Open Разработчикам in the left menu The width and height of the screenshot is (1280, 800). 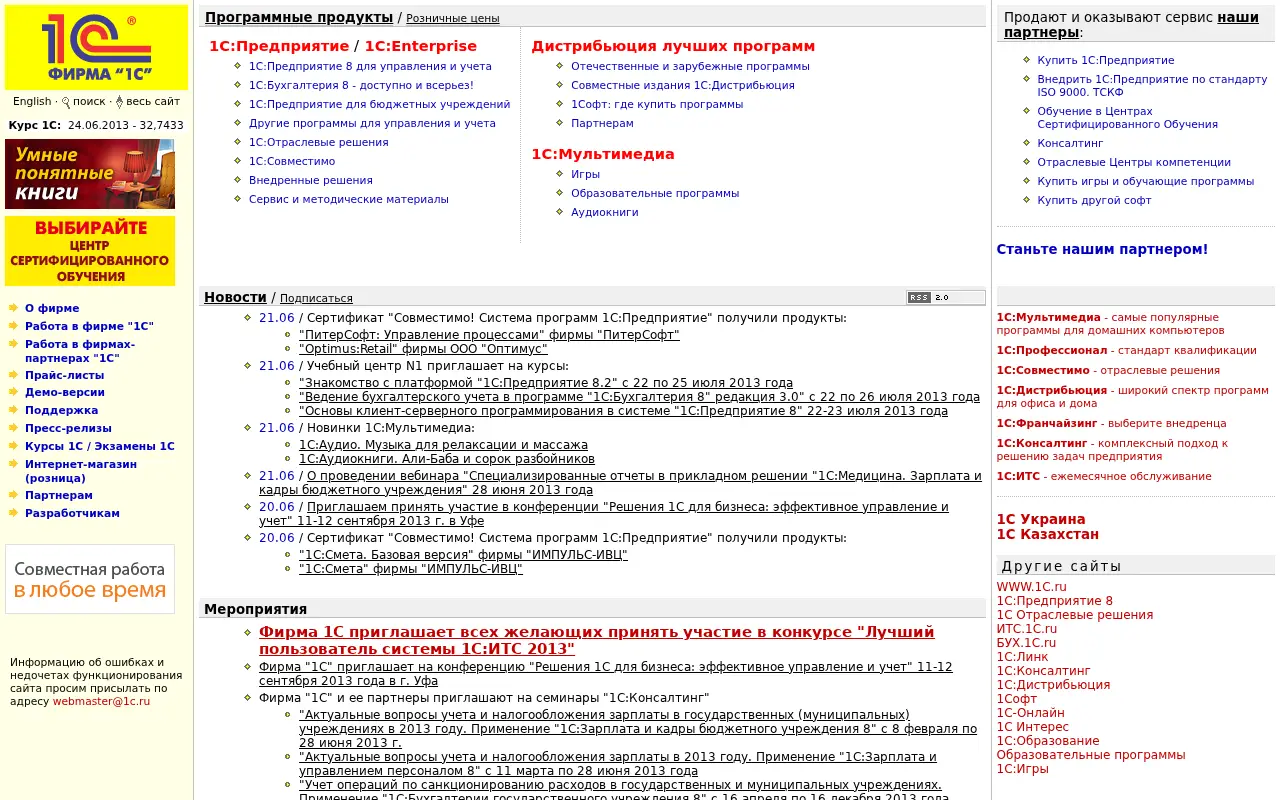pos(72,513)
